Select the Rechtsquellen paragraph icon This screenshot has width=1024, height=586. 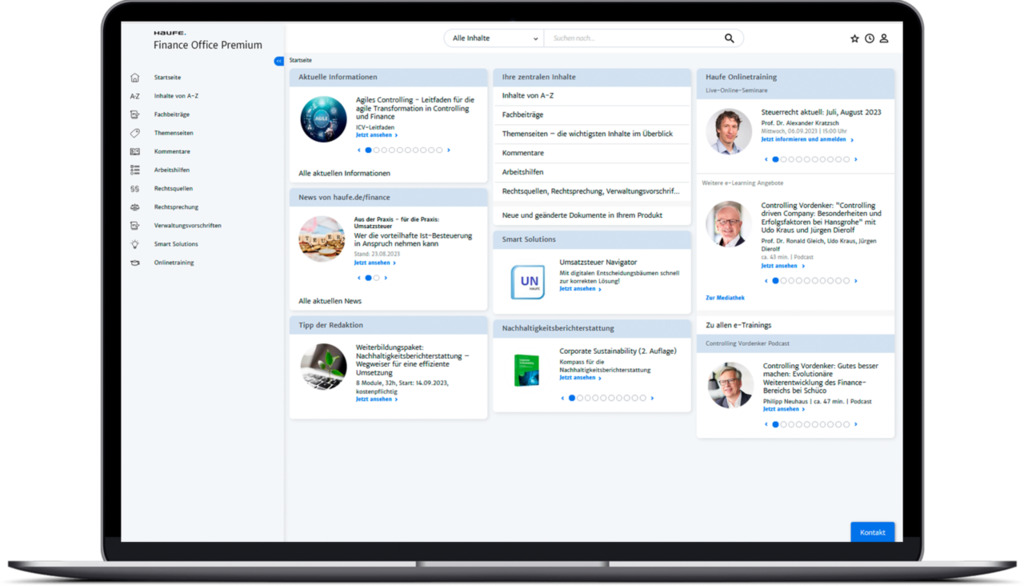tap(135, 189)
